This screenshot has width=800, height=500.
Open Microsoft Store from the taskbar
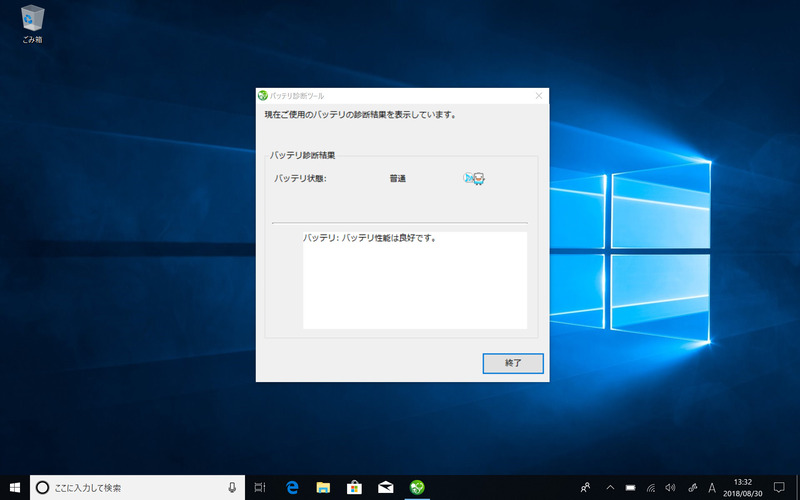coord(354,488)
